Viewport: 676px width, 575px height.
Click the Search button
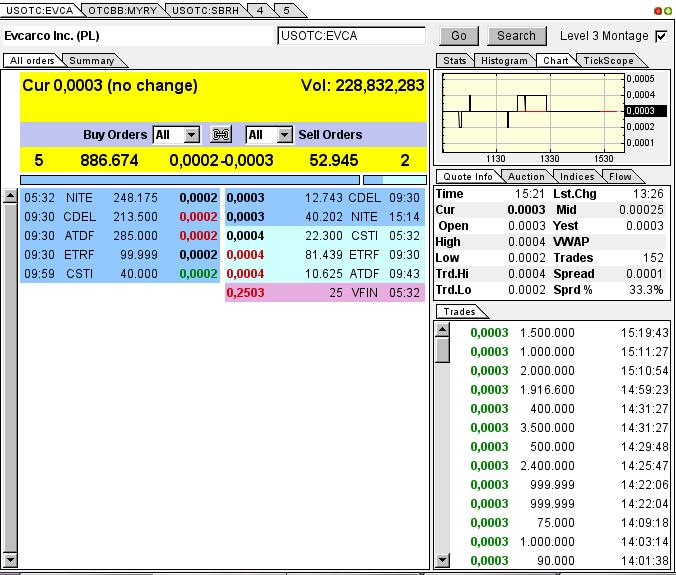516,36
